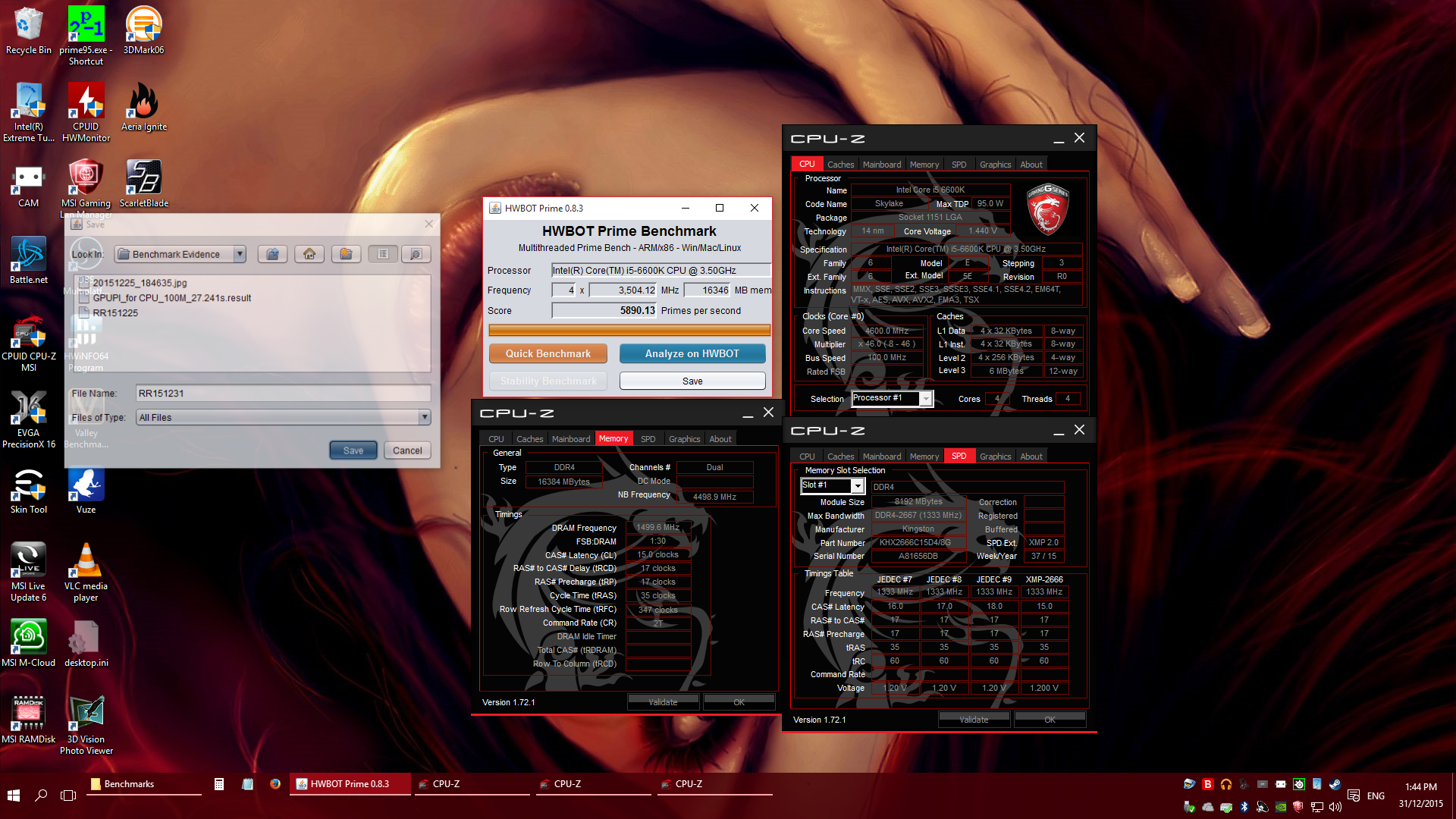The width and height of the screenshot is (1456, 819).
Task: Switch to HWBOT Prime 0.8.3 taskbar button
Action: (x=349, y=784)
